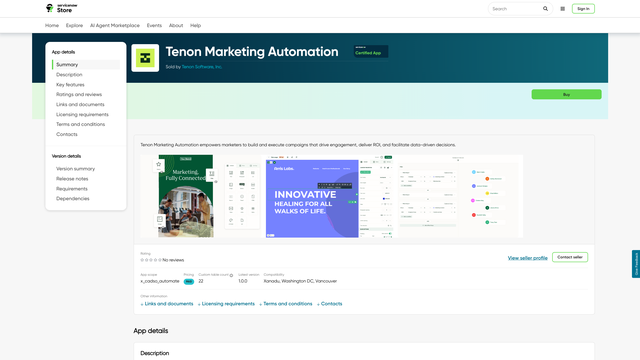Click the No reviews text
The width and height of the screenshot is (640, 360).
(173, 260)
